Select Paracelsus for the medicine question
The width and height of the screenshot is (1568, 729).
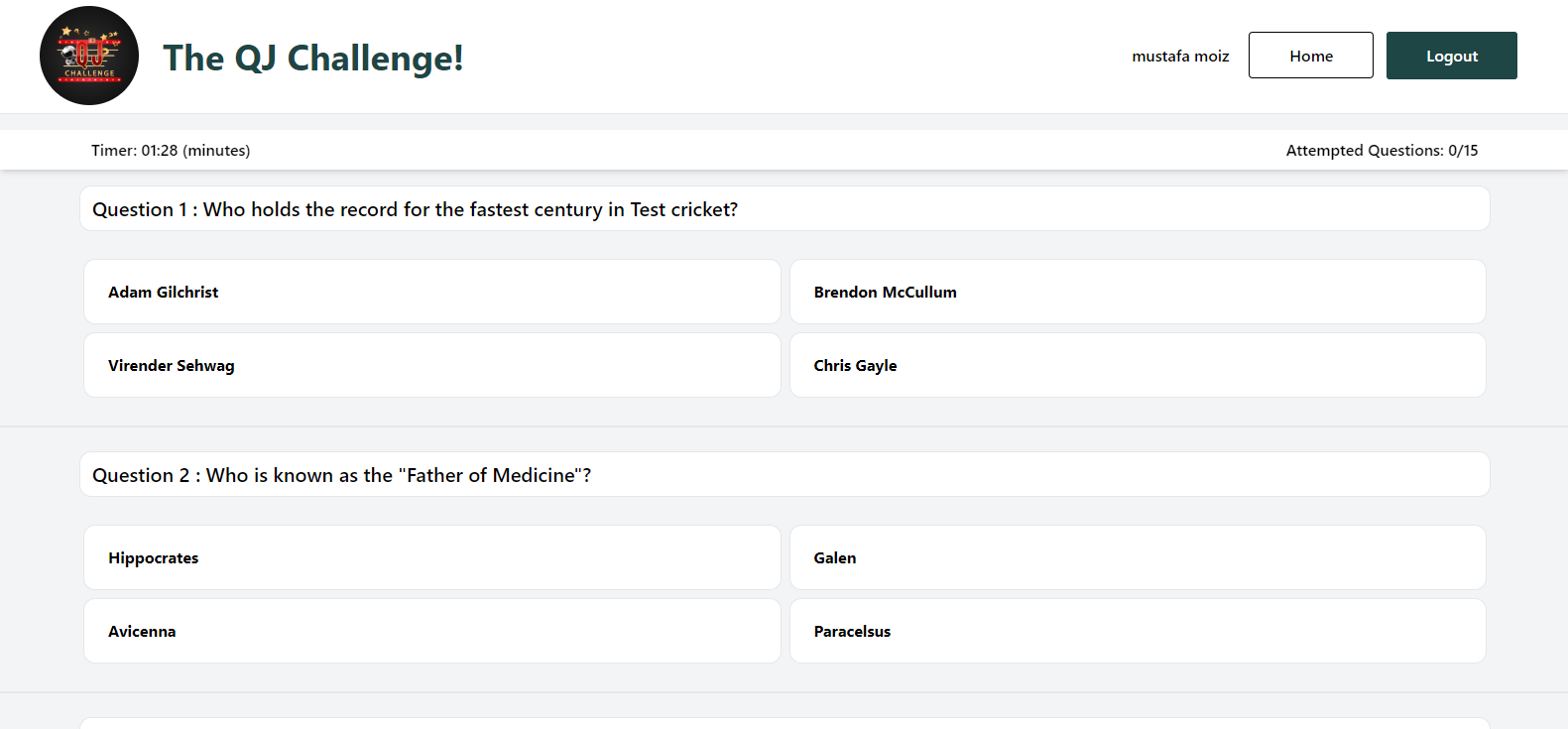coord(1138,631)
